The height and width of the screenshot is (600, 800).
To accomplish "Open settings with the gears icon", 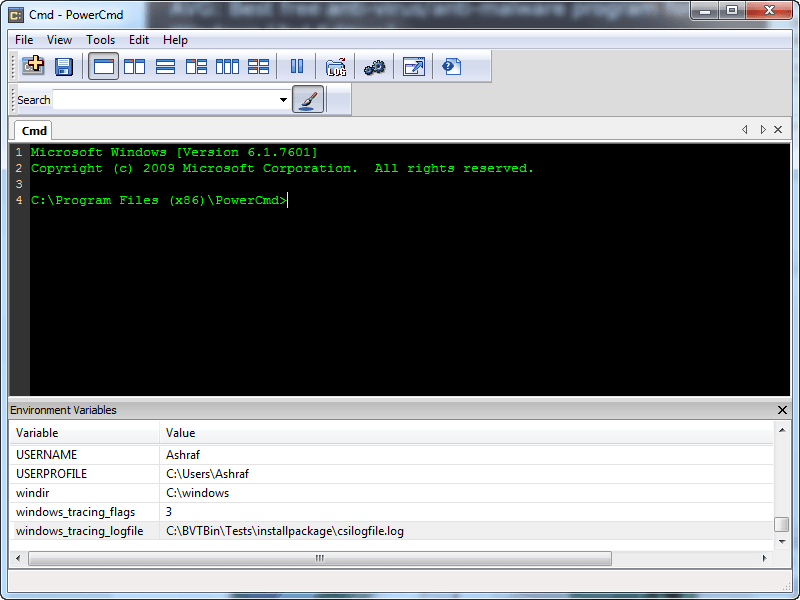I will pyautogui.click(x=374, y=67).
